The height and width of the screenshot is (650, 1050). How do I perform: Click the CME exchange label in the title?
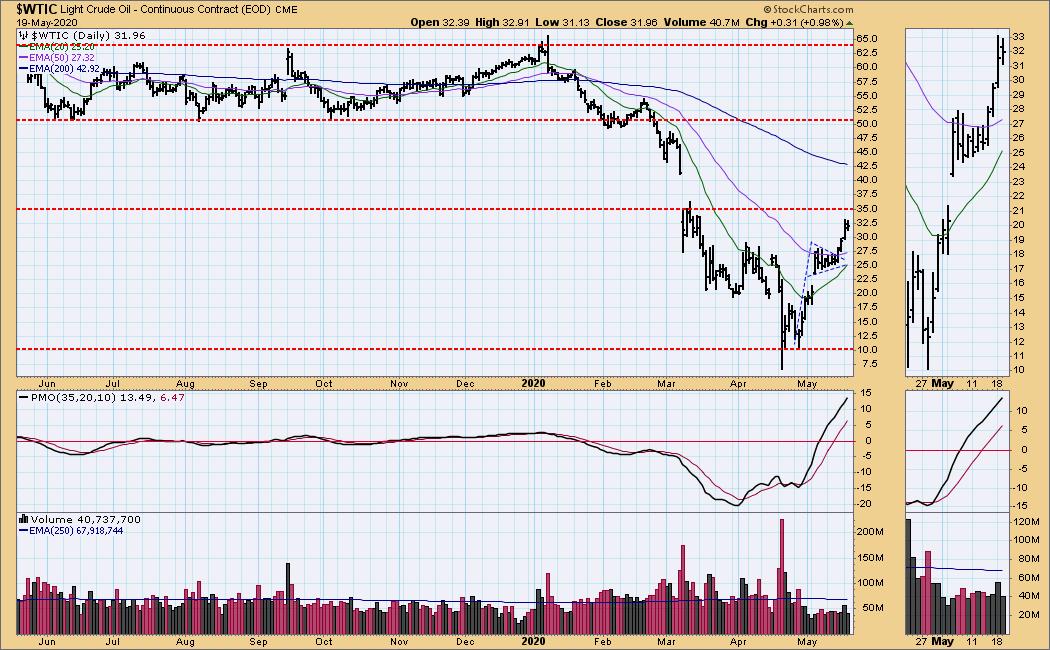click(x=286, y=9)
